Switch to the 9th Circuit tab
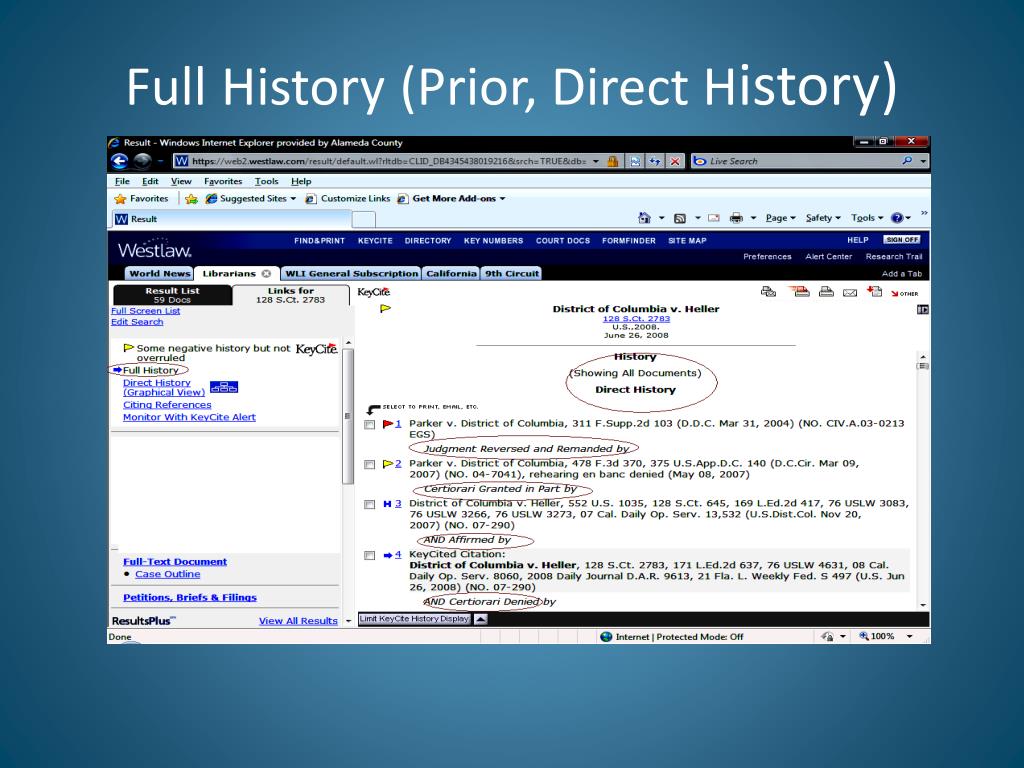The height and width of the screenshot is (768, 1024). (512, 274)
